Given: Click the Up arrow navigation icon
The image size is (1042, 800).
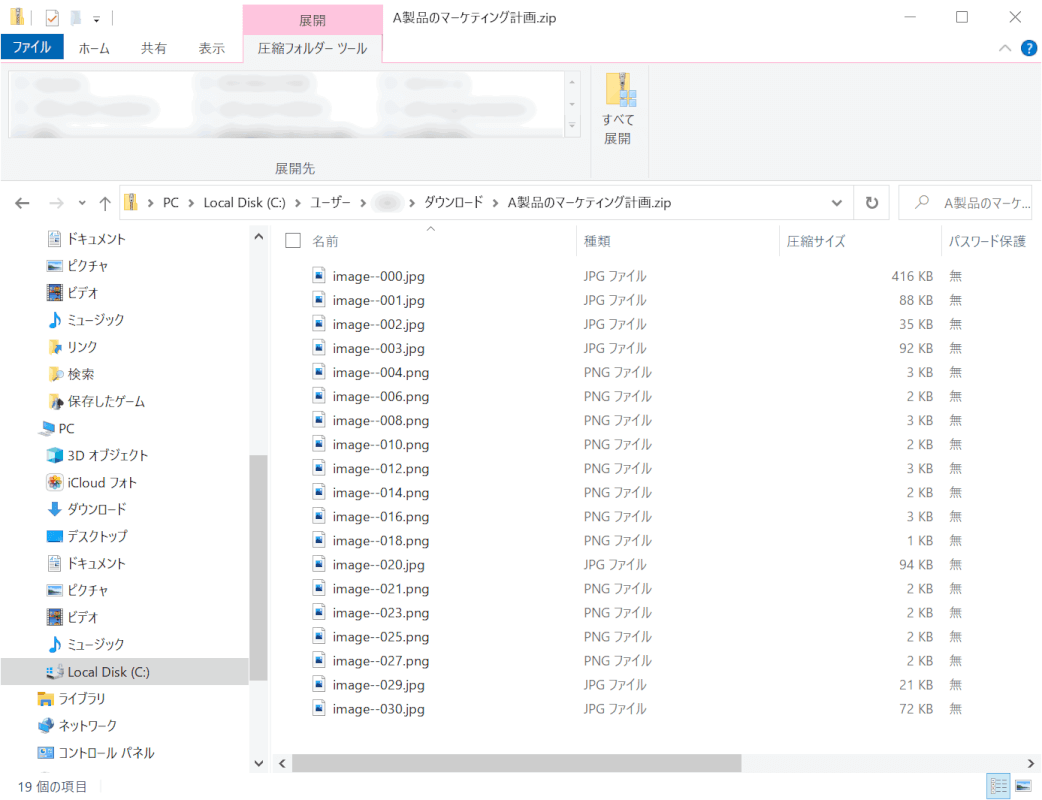Looking at the screenshot, I should [105, 203].
